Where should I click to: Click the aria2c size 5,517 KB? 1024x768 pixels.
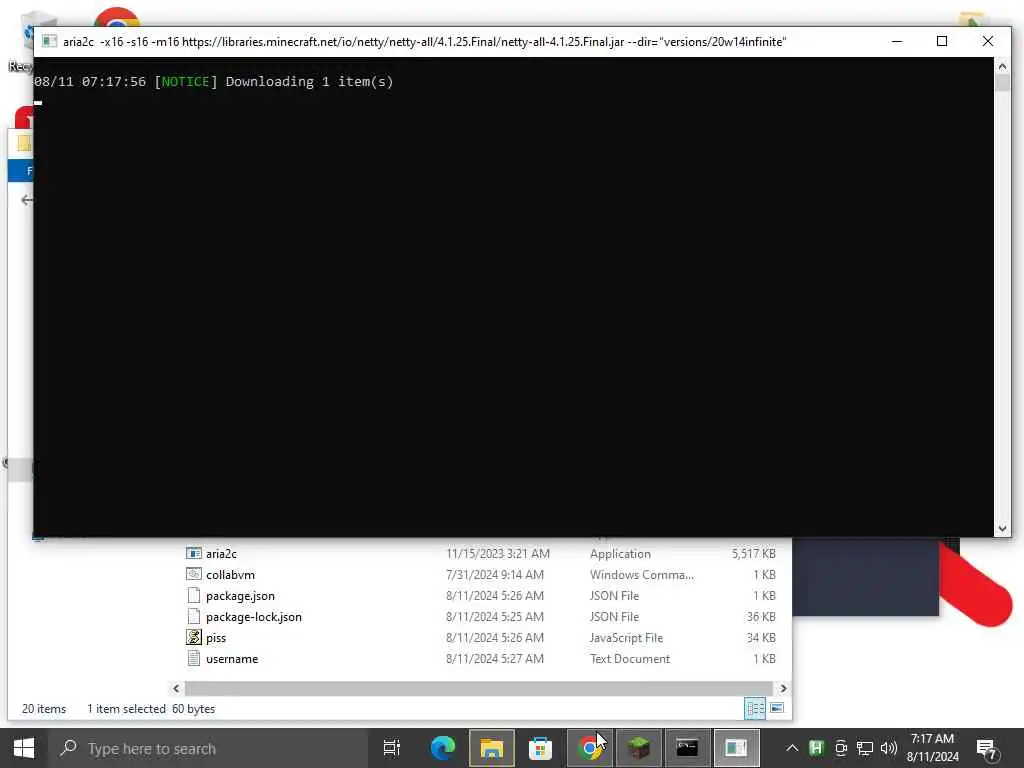753,554
